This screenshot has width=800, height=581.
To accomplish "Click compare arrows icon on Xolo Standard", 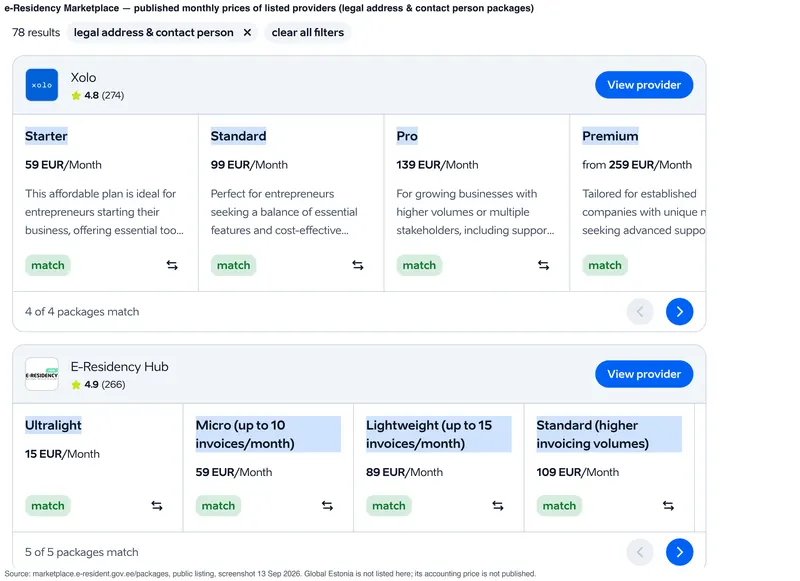I will [x=358, y=265].
